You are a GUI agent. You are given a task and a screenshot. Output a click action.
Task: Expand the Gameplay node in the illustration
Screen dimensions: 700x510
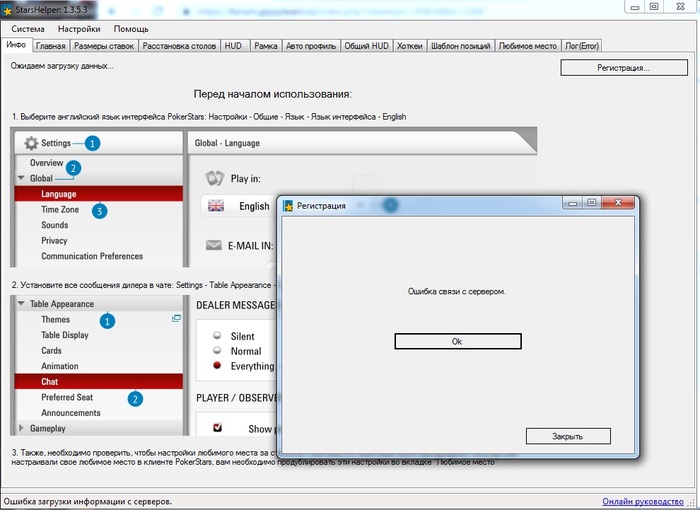click(21, 428)
